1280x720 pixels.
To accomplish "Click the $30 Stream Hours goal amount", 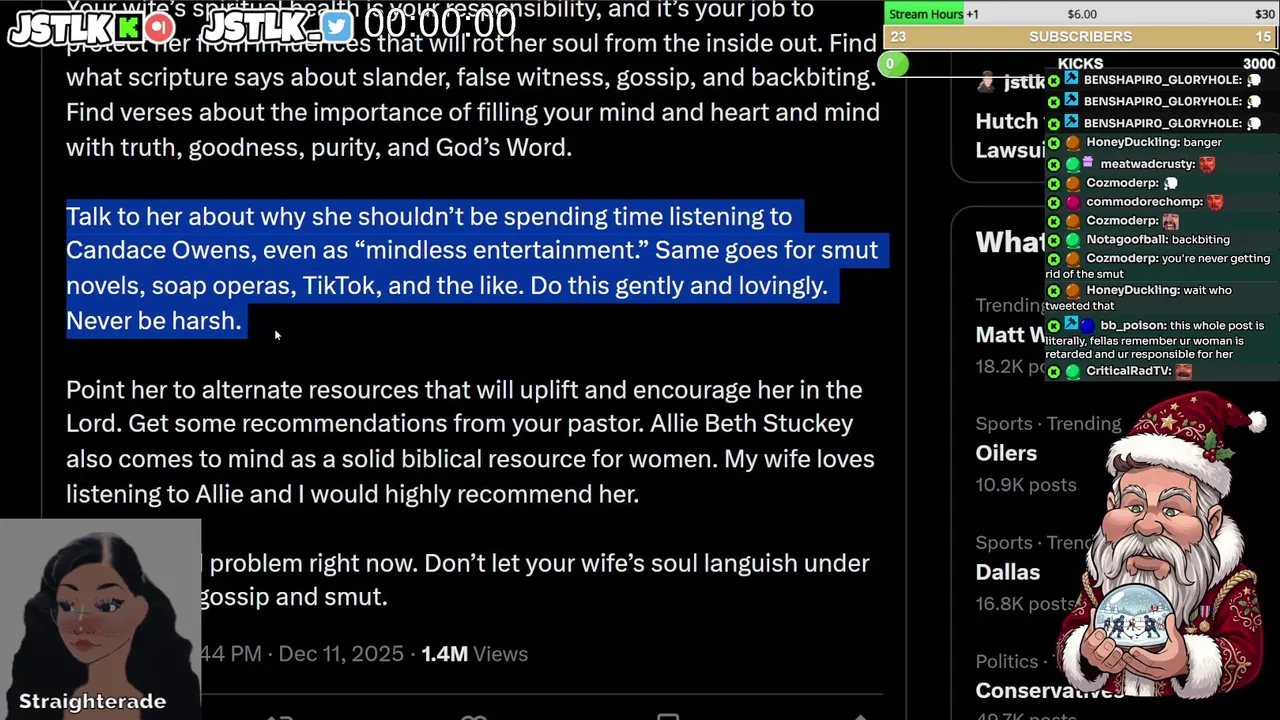I will [1264, 14].
